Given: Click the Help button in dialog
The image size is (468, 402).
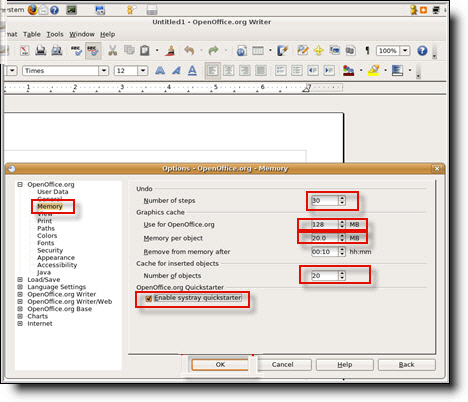Looking at the screenshot, I should [345, 365].
